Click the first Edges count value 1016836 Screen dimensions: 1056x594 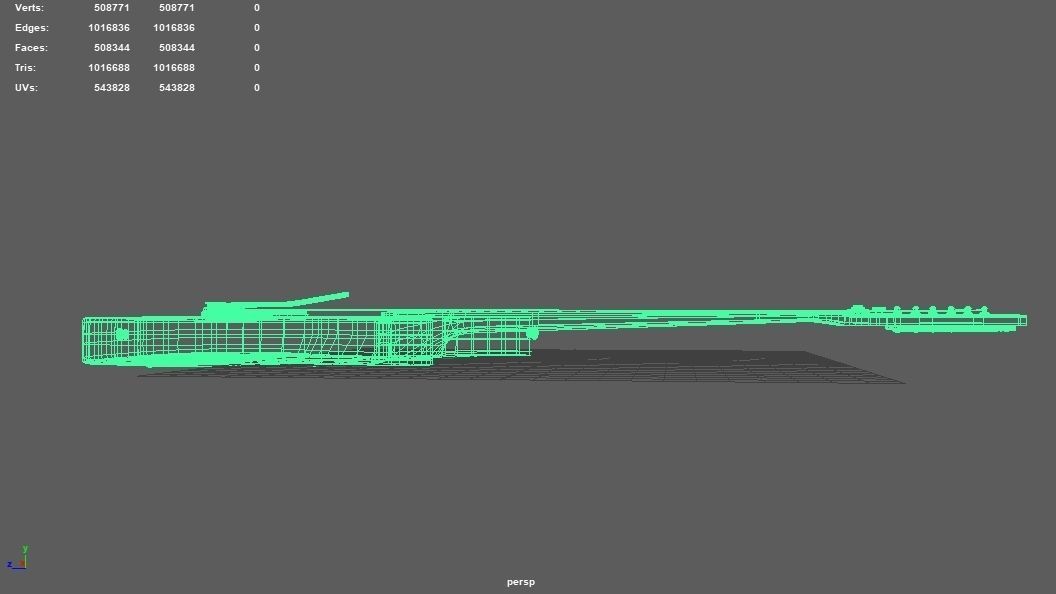pyautogui.click(x=109, y=28)
